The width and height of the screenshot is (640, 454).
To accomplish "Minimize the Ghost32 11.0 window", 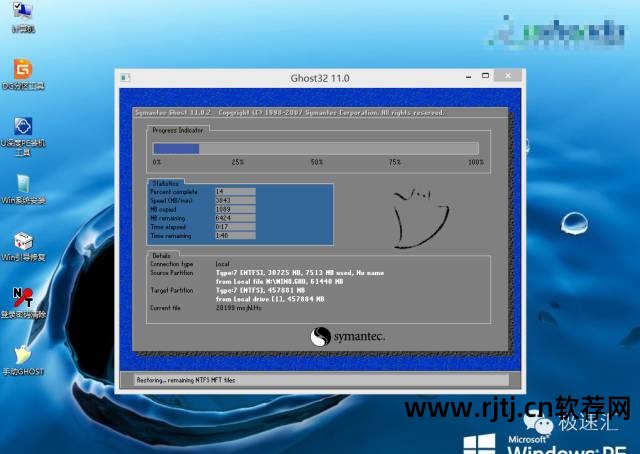I will coord(469,76).
